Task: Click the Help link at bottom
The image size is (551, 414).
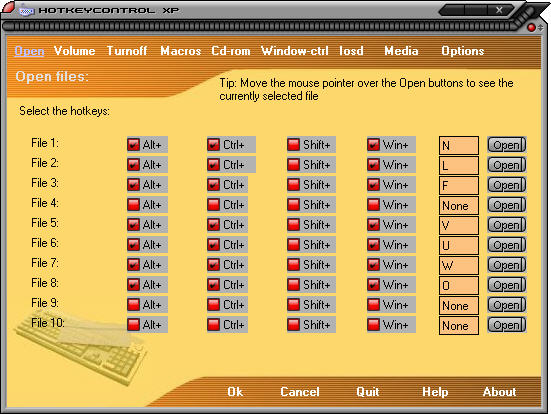Action: (435, 392)
